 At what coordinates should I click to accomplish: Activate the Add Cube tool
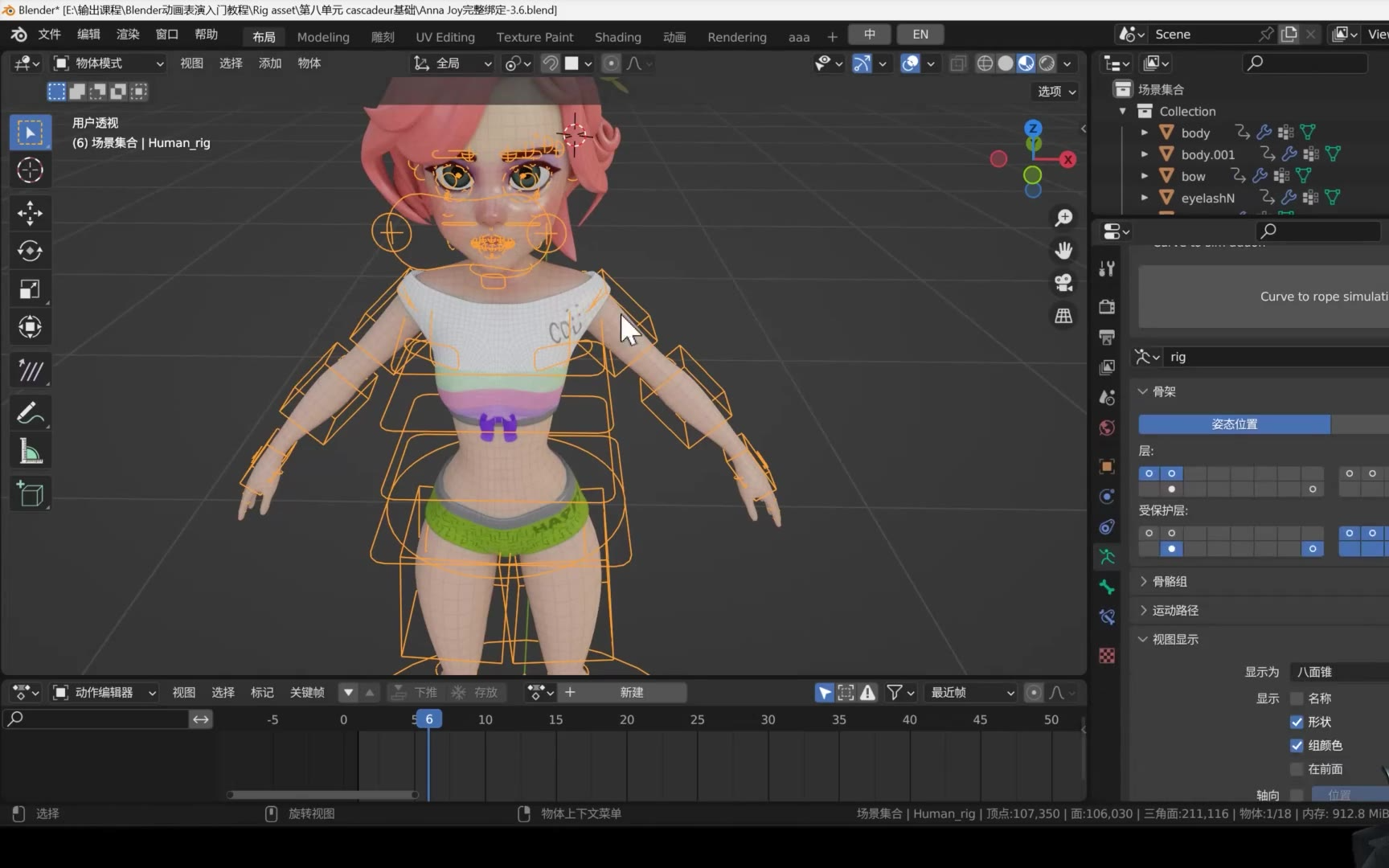pyautogui.click(x=30, y=493)
